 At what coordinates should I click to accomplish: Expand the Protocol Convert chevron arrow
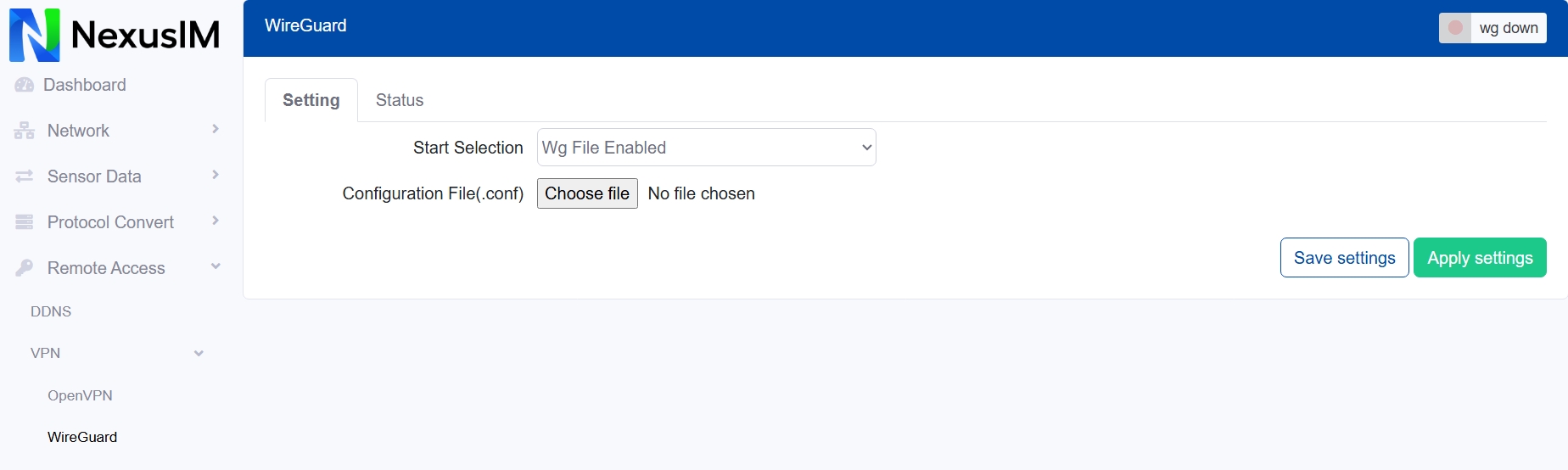click(216, 221)
